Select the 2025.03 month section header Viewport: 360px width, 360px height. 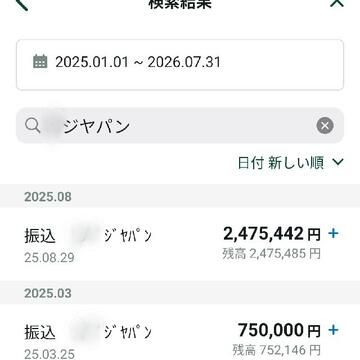coord(180,293)
